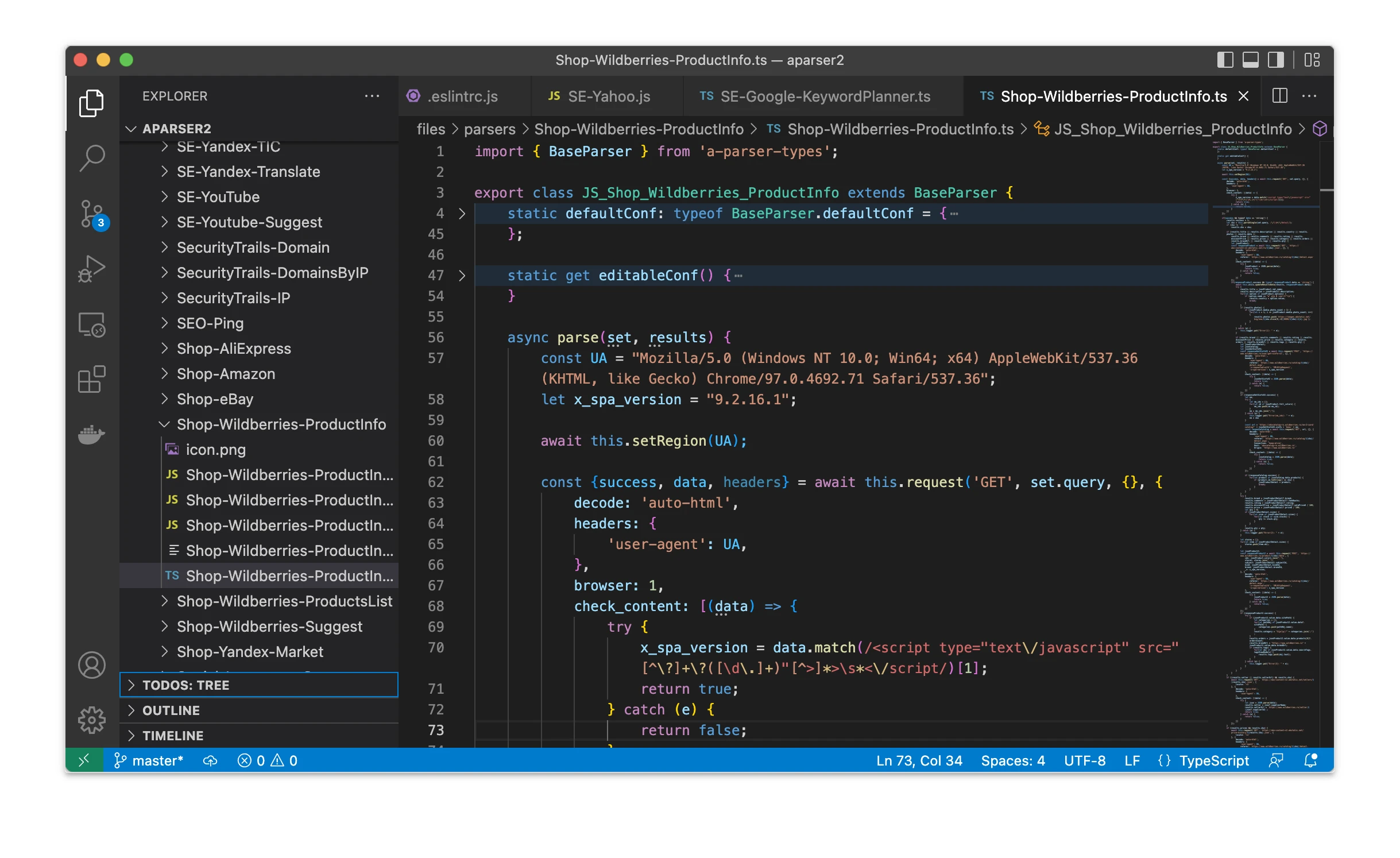1400x858 pixels.
Task: Click the remote window indicator in status bar
Action: click(x=84, y=760)
